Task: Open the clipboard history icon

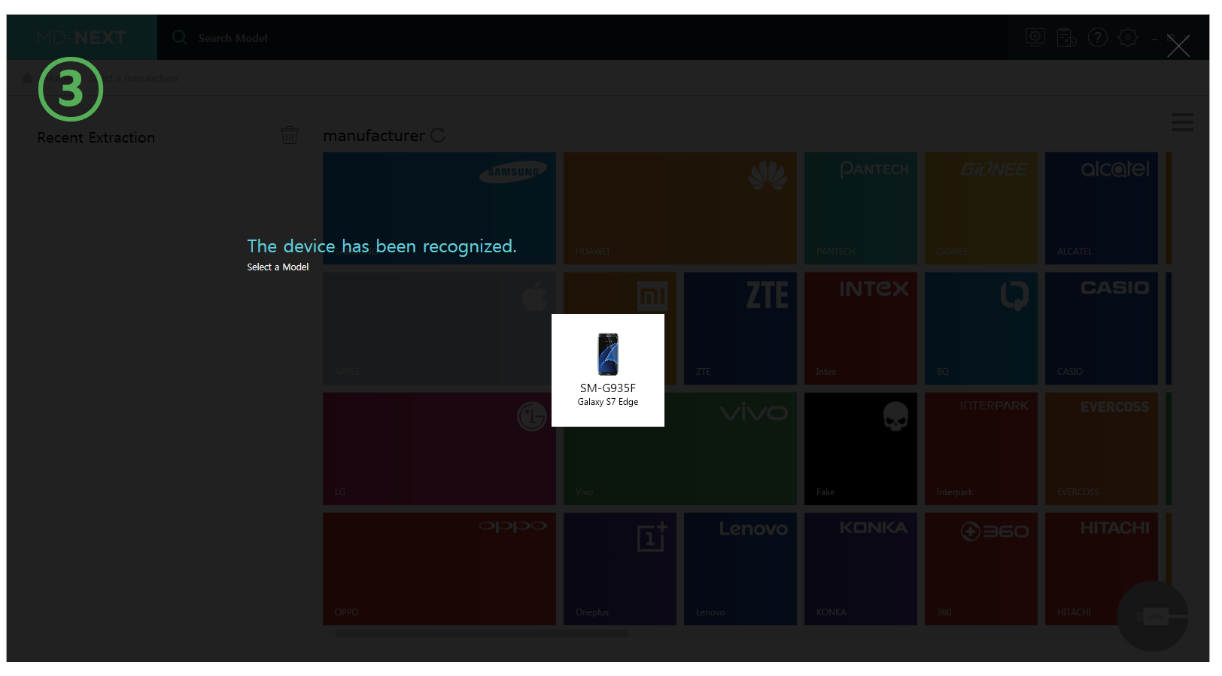Action: click(1066, 38)
